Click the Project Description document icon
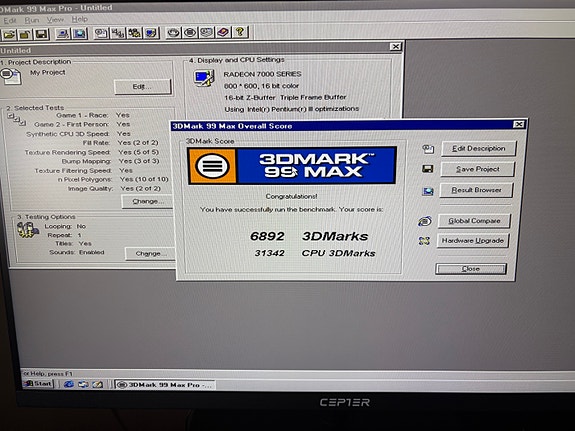575x431 pixels. [11, 77]
